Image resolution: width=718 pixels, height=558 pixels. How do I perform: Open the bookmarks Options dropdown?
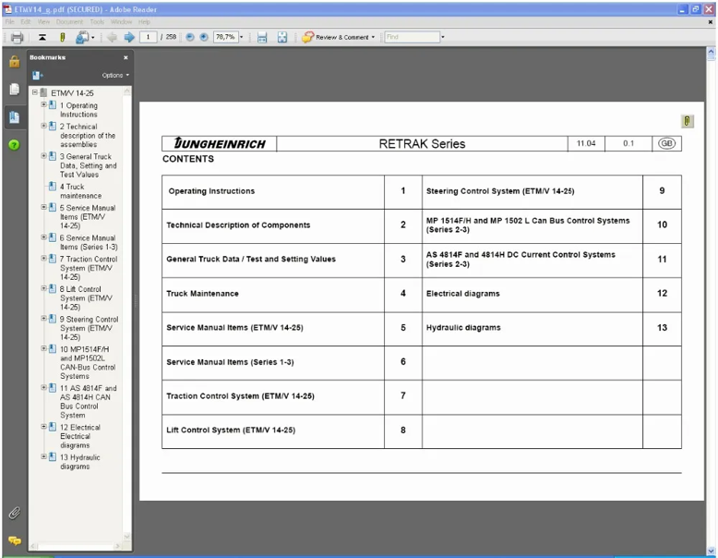115,75
